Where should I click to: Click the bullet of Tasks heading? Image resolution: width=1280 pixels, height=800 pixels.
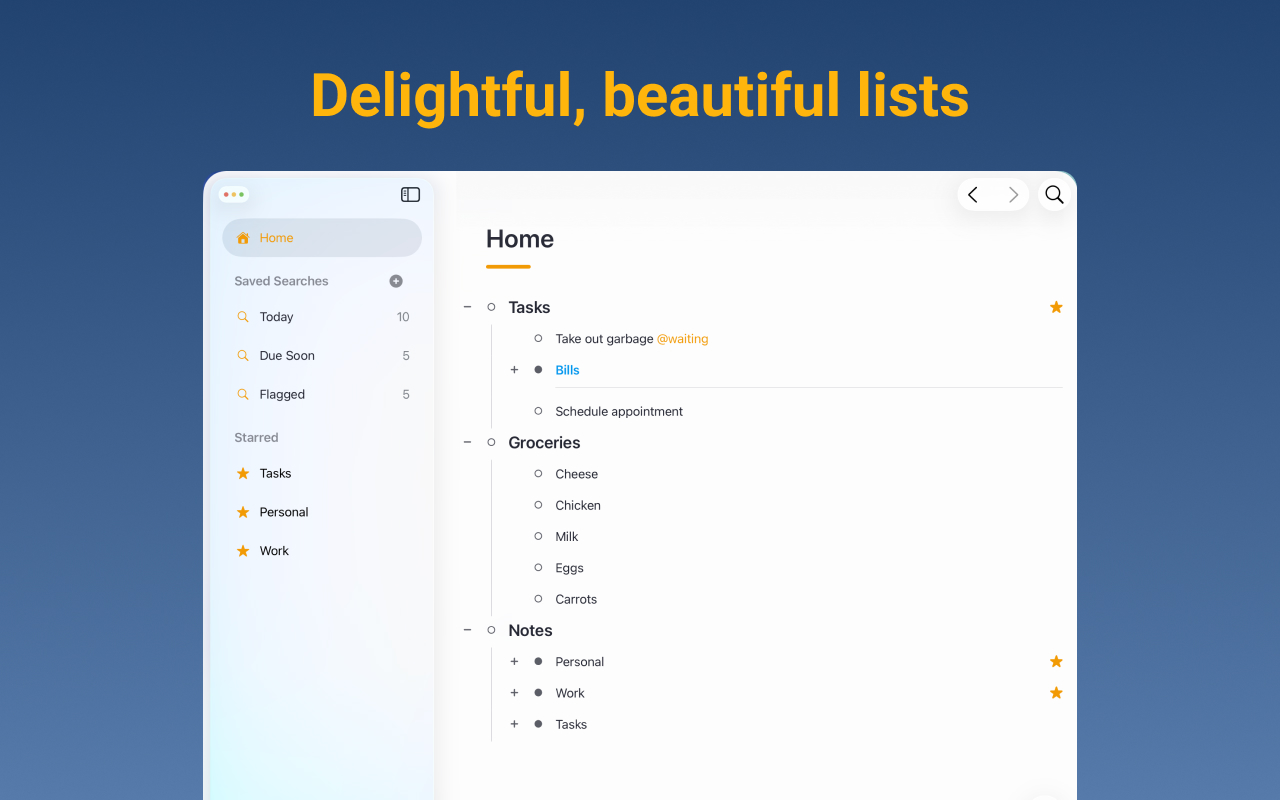[491, 307]
